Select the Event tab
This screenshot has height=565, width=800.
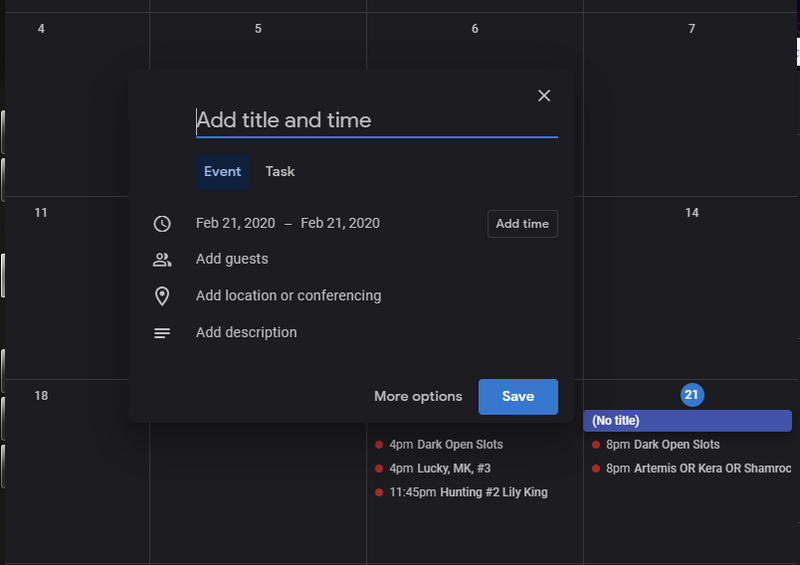[x=222, y=172]
